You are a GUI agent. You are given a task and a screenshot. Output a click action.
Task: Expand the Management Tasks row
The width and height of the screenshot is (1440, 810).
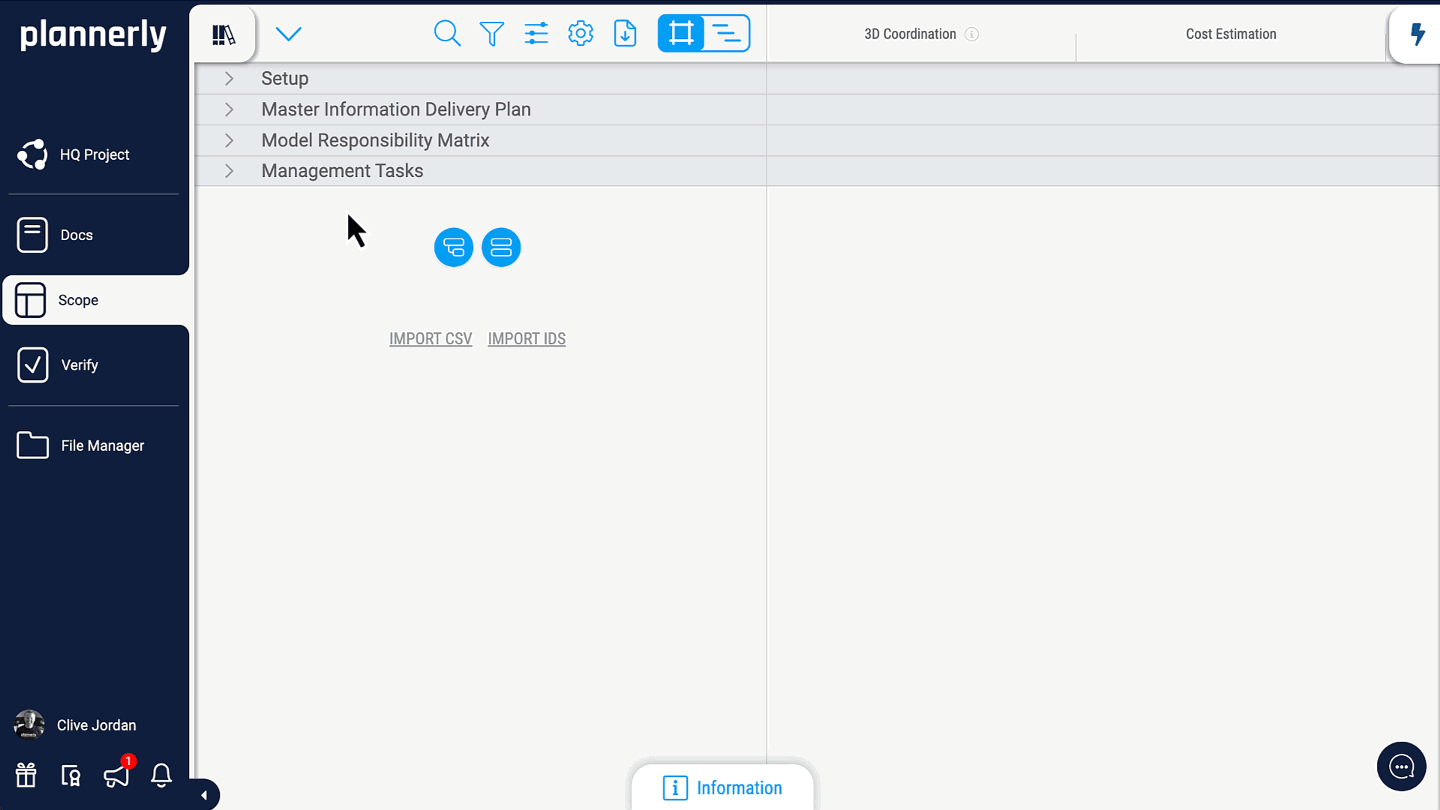pos(229,171)
